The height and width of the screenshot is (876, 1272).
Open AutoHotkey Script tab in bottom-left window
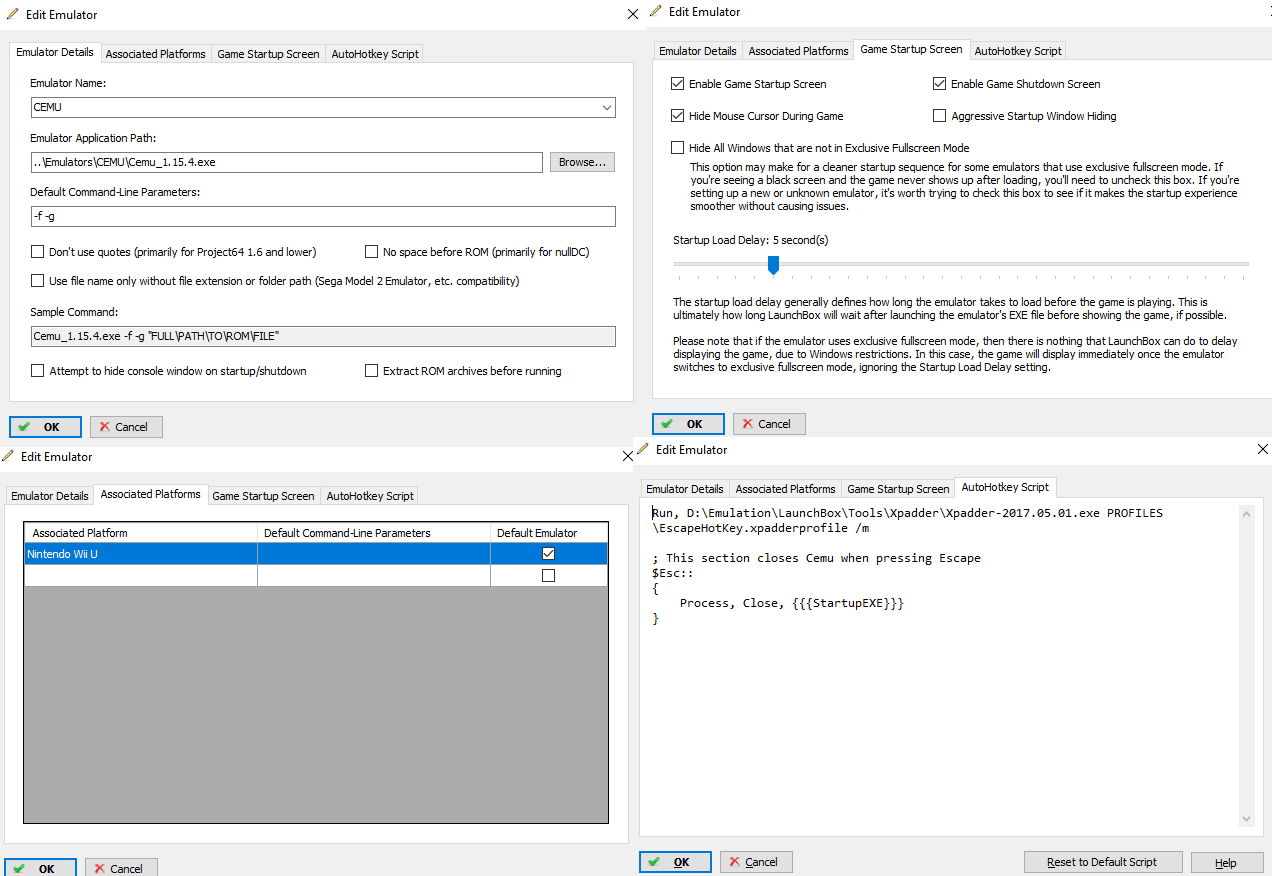click(x=370, y=496)
